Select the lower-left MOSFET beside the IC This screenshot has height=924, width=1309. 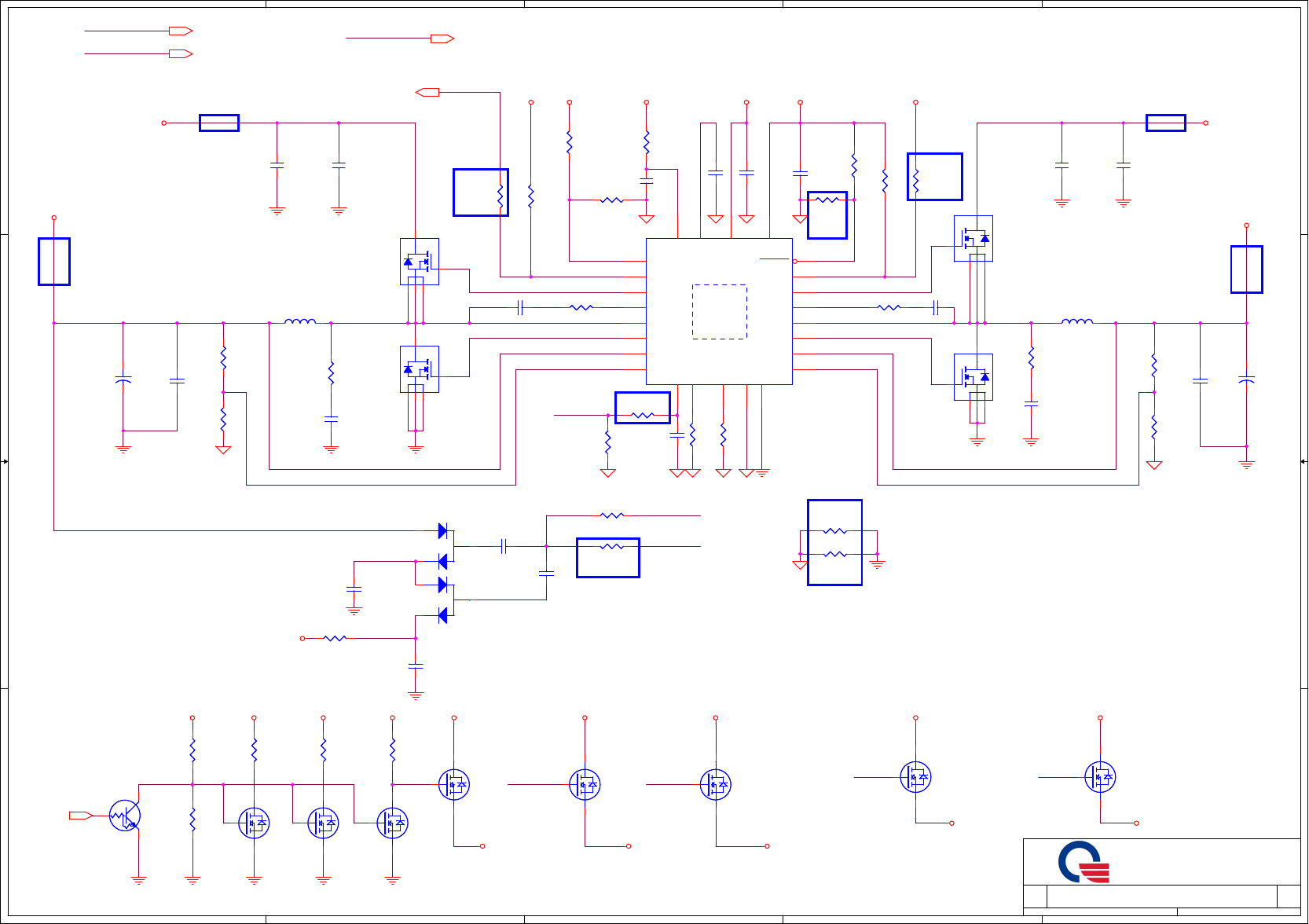pos(420,369)
